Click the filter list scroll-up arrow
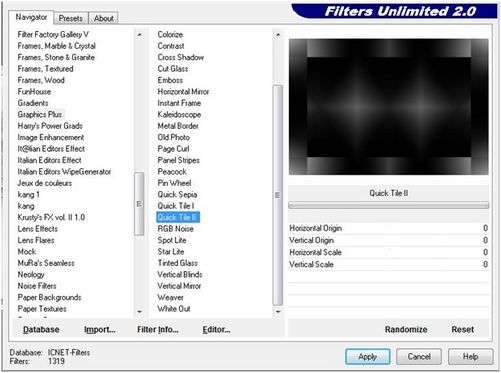 pyautogui.click(x=278, y=35)
